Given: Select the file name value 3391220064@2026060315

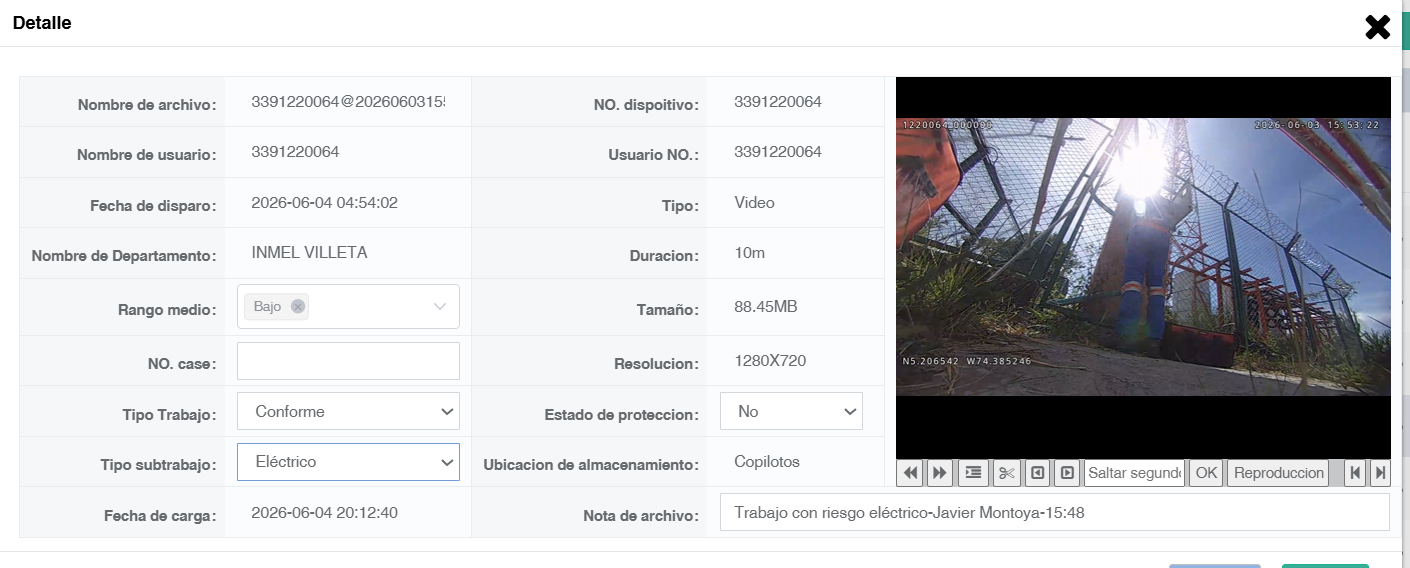Looking at the screenshot, I should point(348,102).
